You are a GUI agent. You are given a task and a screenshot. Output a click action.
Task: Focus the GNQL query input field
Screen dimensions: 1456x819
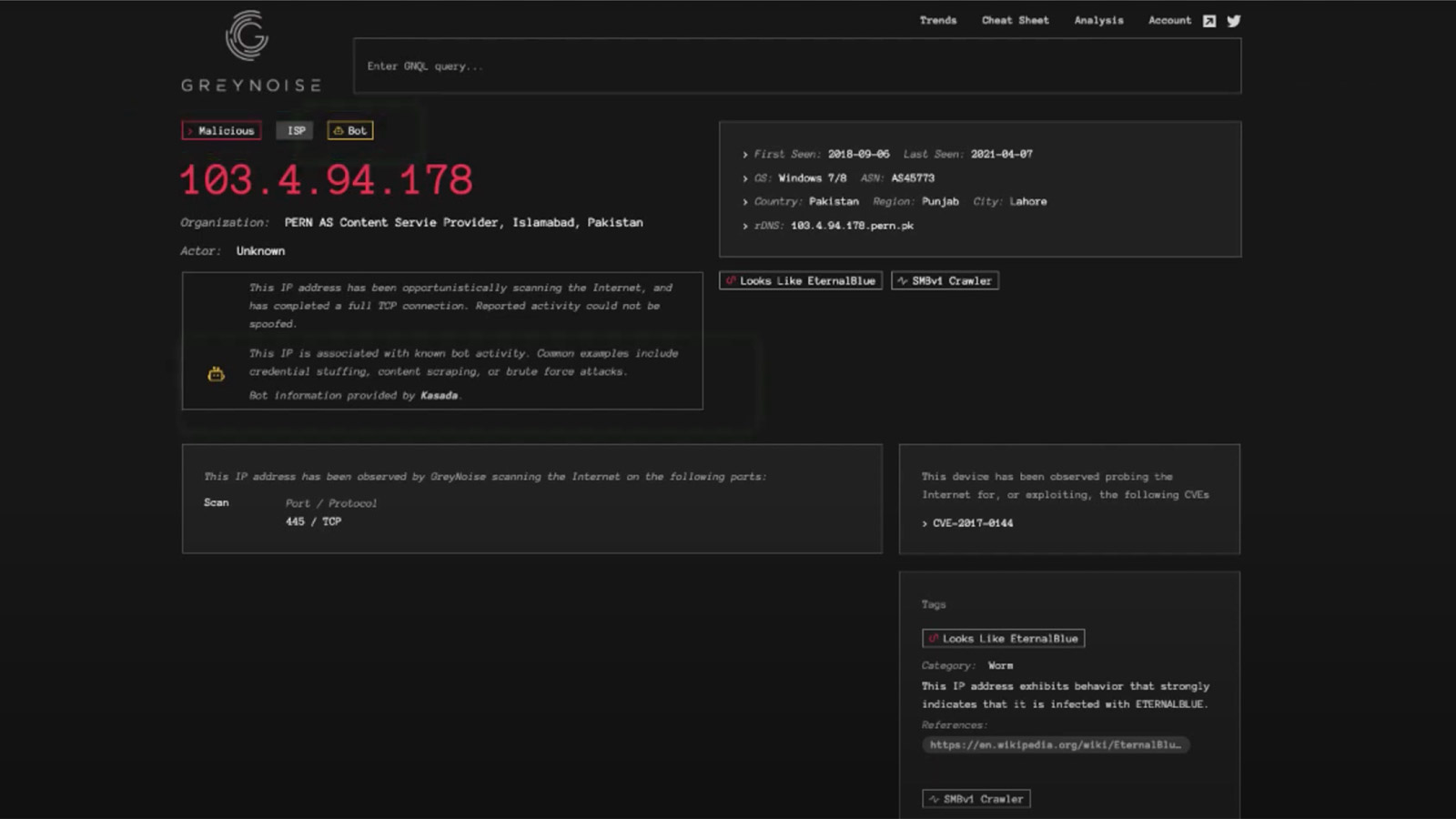click(x=797, y=66)
